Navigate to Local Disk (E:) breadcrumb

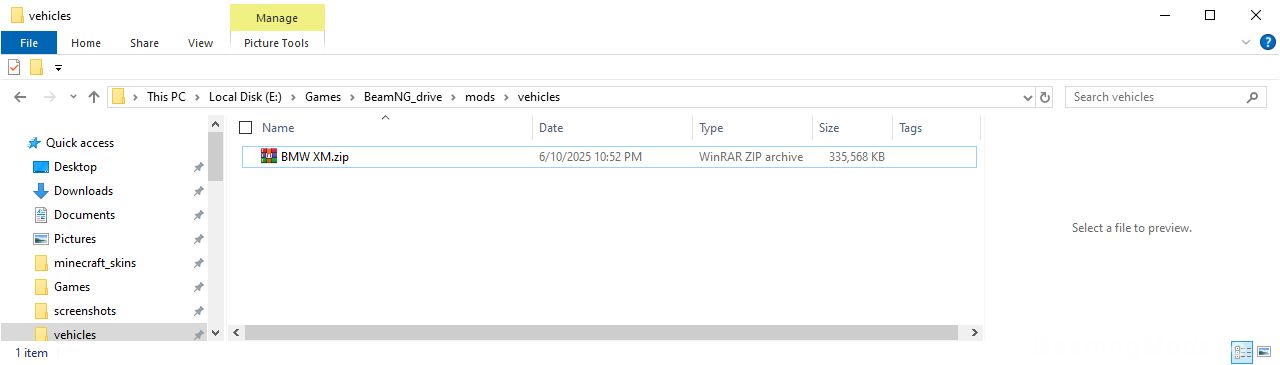(245, 97)
